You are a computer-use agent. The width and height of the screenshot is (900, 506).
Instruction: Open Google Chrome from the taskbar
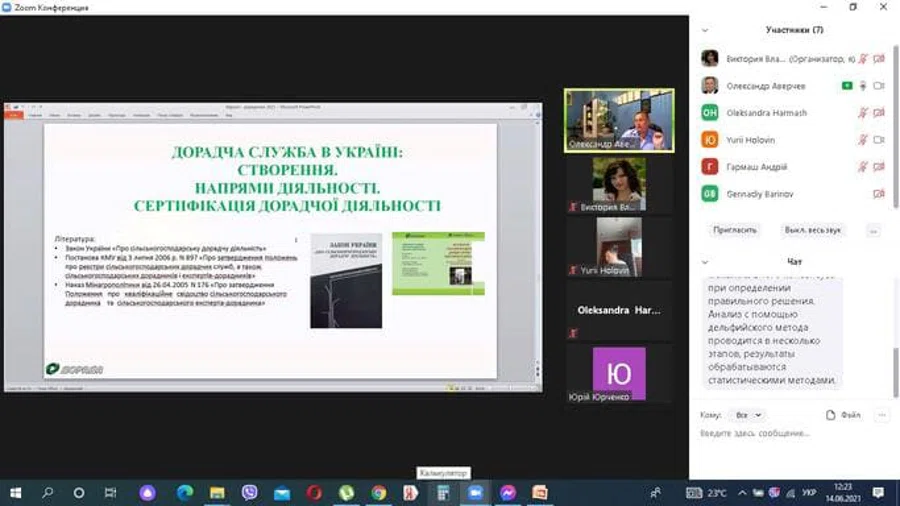378,493
